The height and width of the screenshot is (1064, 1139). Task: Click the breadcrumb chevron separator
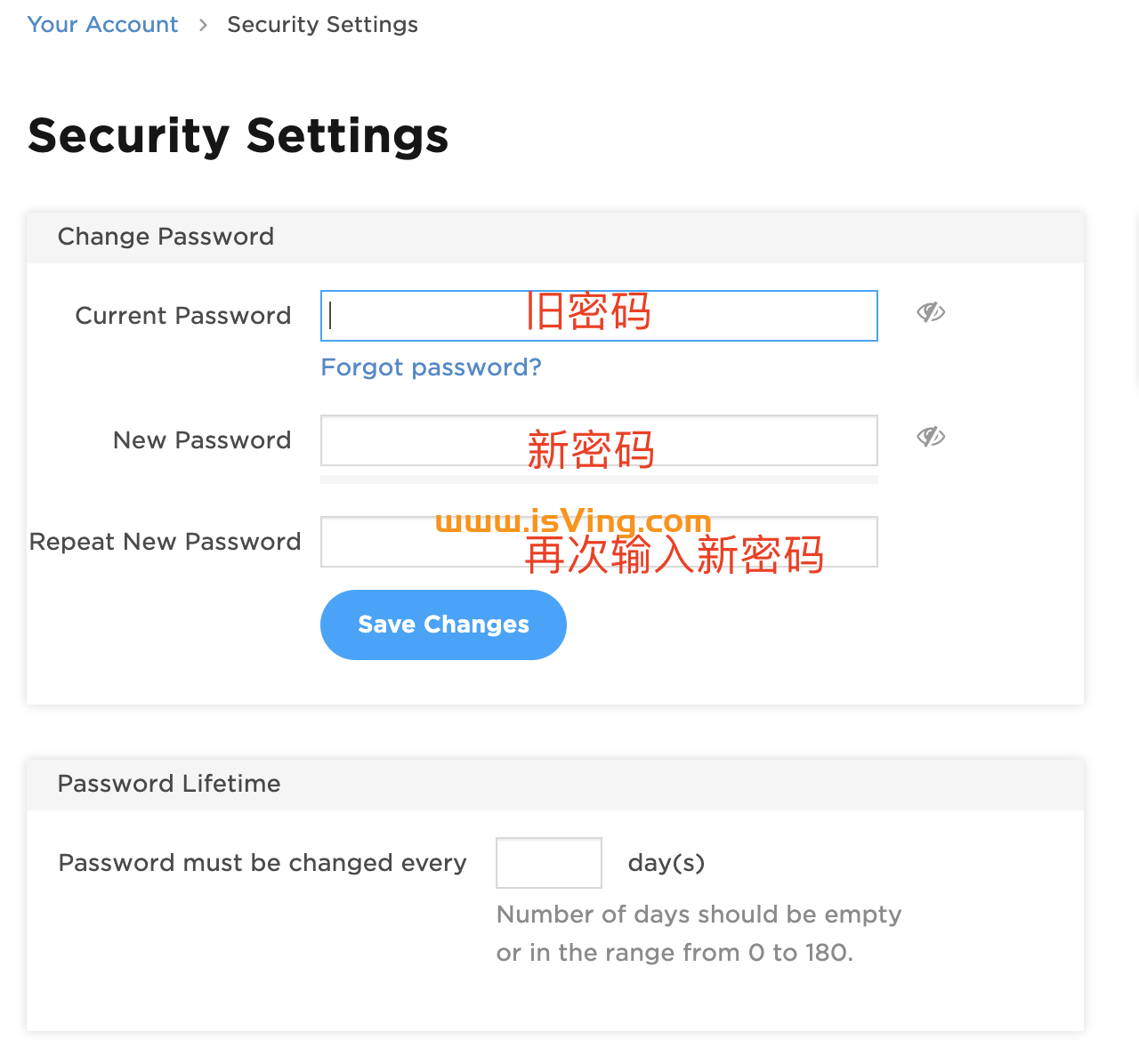(x=203, y=25)
